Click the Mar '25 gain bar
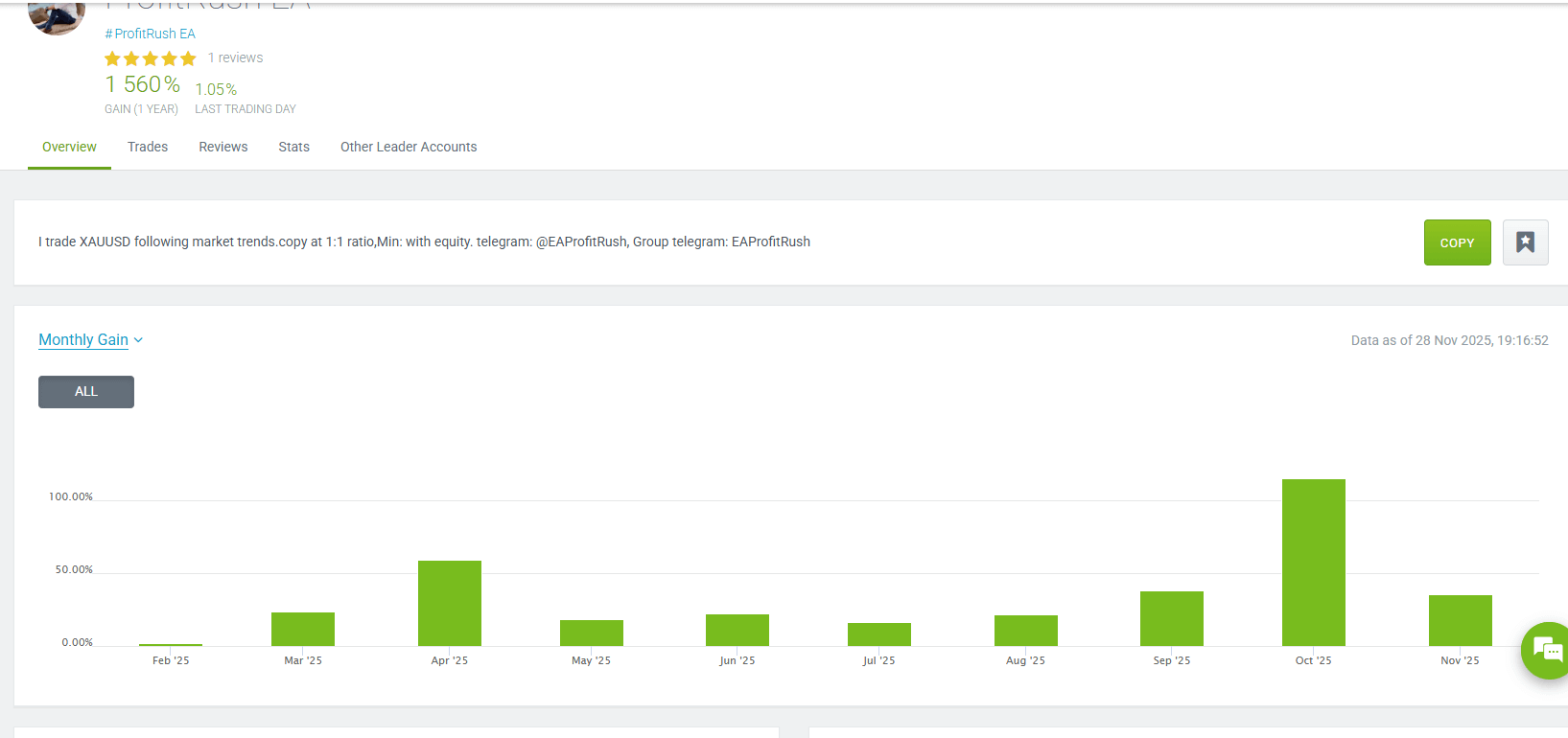This screenshot has height=738, width=1568. [x=303, y=629]
